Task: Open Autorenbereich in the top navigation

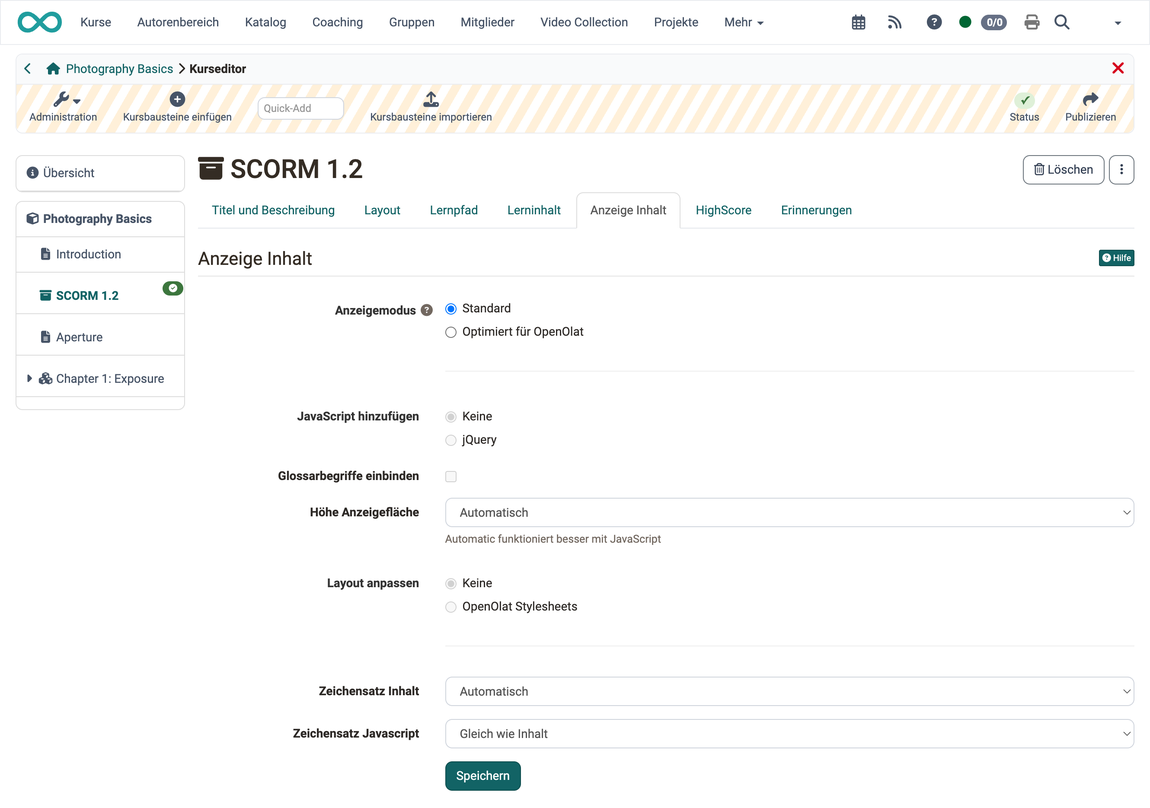Action: [178, 23]
